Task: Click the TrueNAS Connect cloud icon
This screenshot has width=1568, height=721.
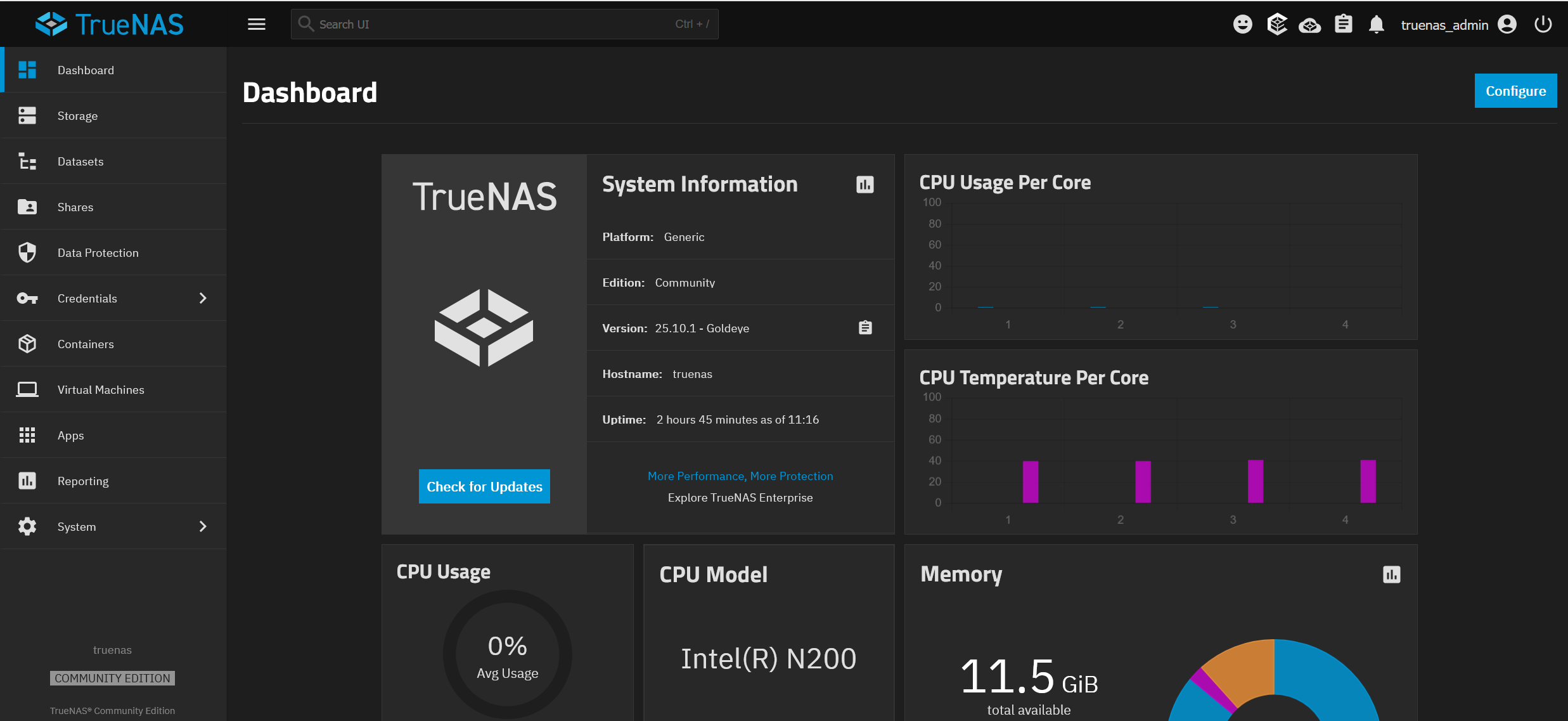Action: point(1309,25)
